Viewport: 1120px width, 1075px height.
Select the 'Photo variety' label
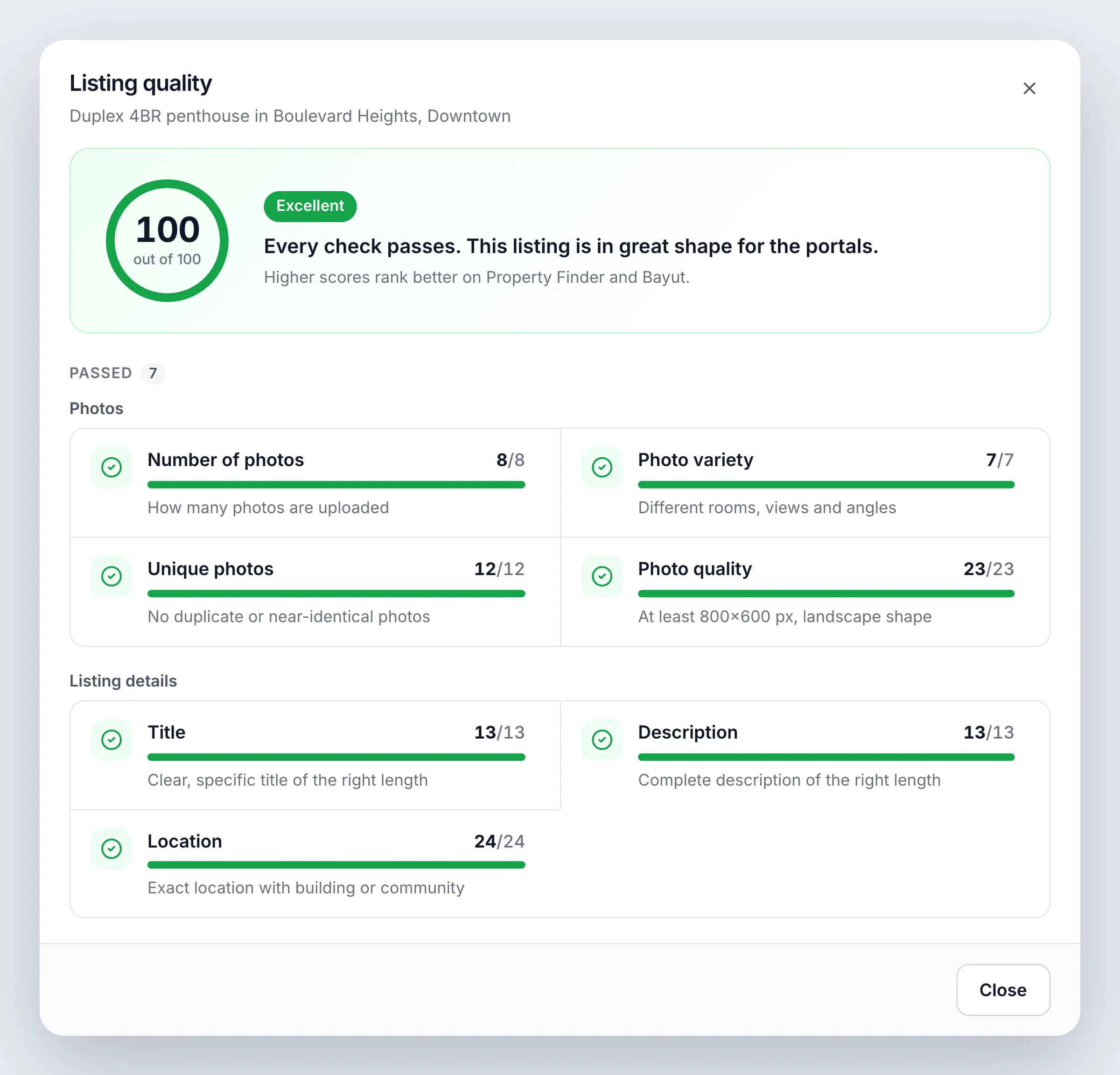click(x=695, y=460)
